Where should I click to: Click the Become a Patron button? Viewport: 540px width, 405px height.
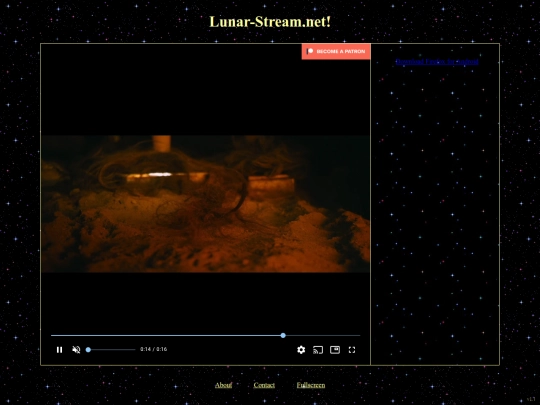336,51
